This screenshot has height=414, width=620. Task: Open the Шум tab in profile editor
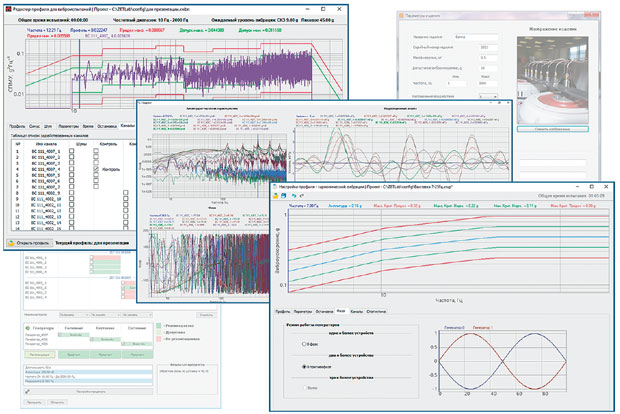point(48,126)
